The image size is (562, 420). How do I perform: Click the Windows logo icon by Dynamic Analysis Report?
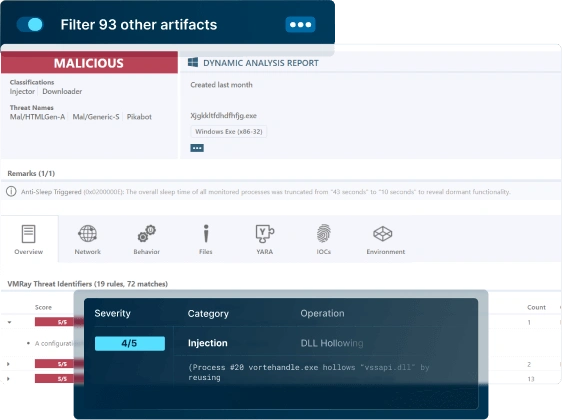pyautogui.click(x=193, y=62)
